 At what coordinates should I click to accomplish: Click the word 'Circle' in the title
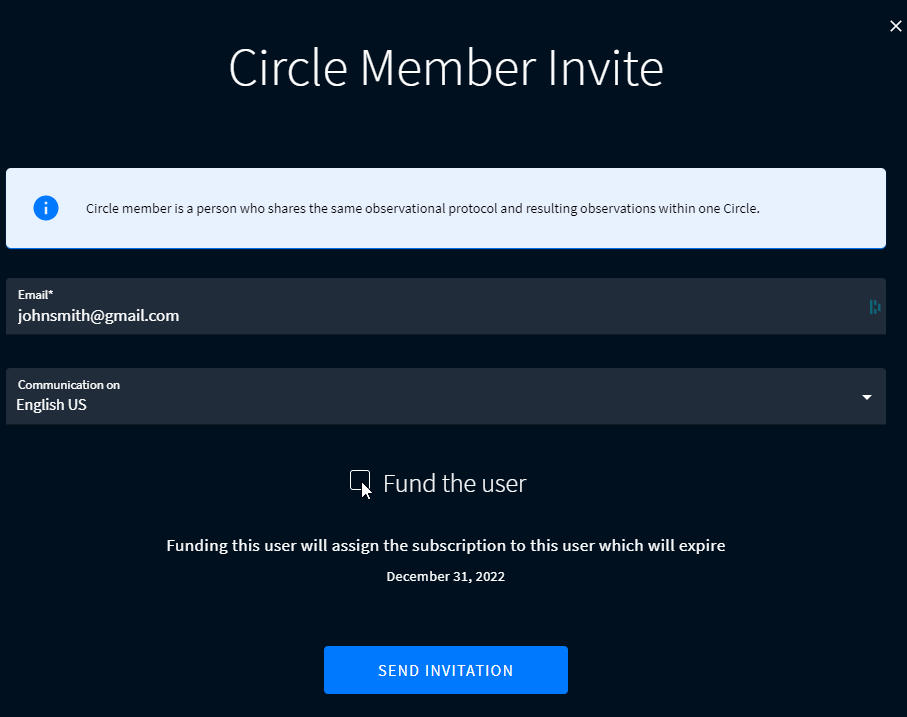click(x=287, y=68)
